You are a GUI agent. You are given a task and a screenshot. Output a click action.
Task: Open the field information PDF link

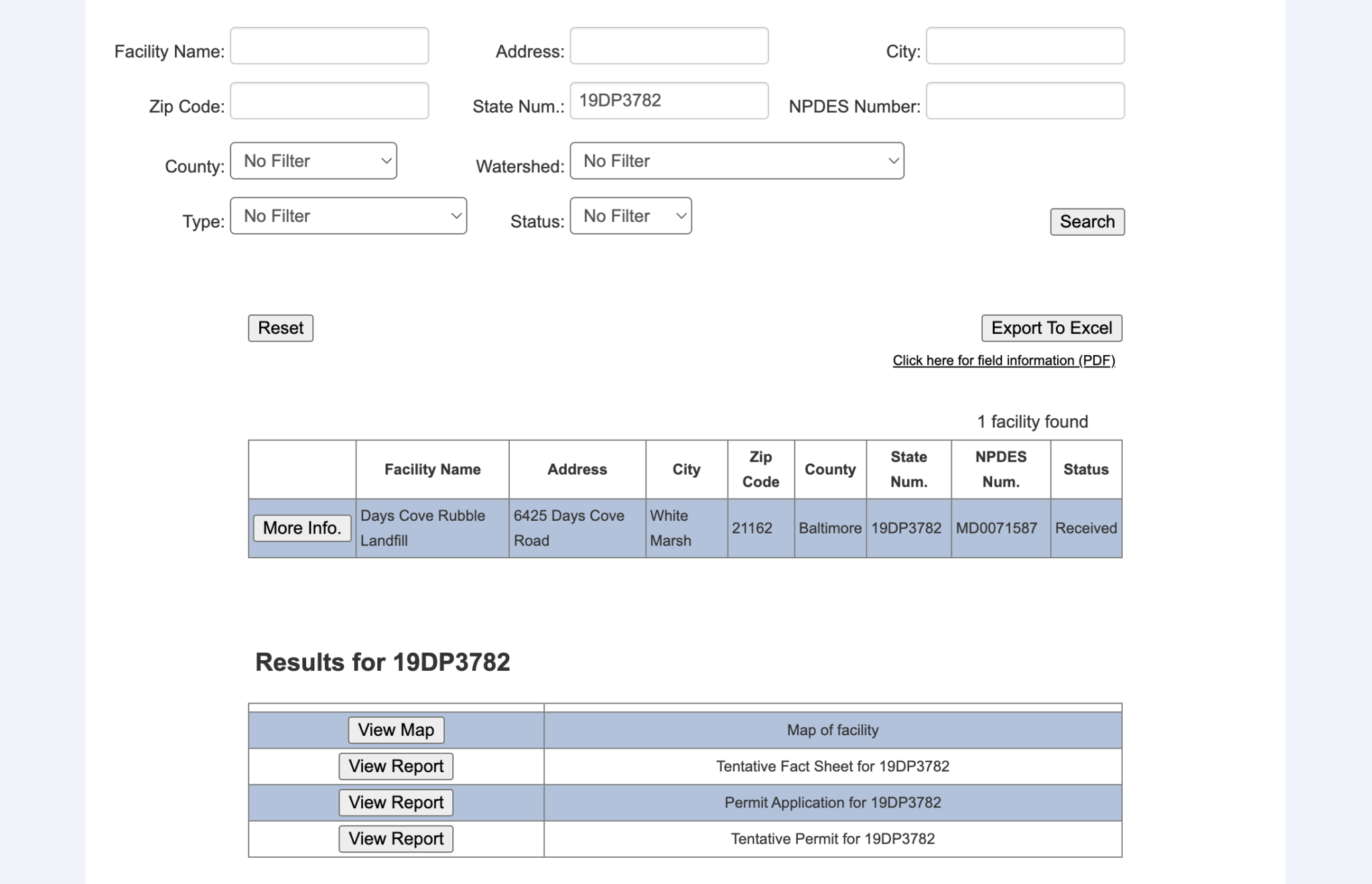[x=1004, y=361]
